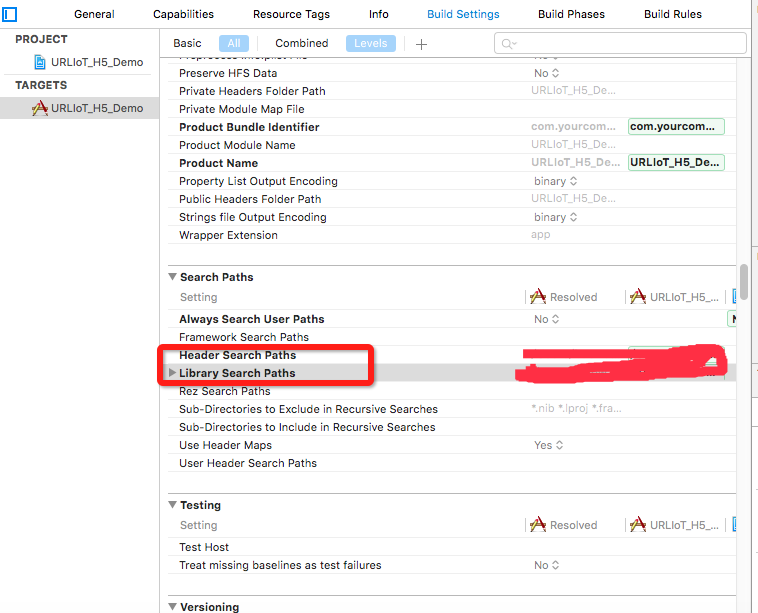Click the Wrapper Extension app value
Viewport: 758px width, 613px height.
tap(540, 235)
